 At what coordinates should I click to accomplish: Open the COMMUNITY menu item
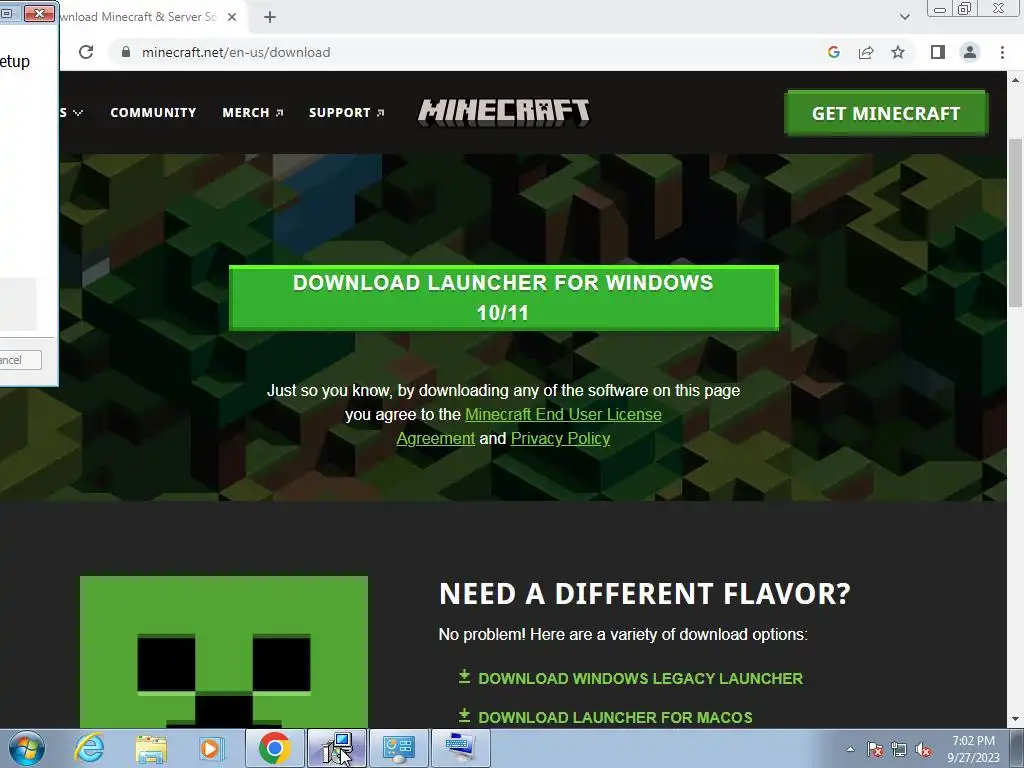tap(153, 112)
